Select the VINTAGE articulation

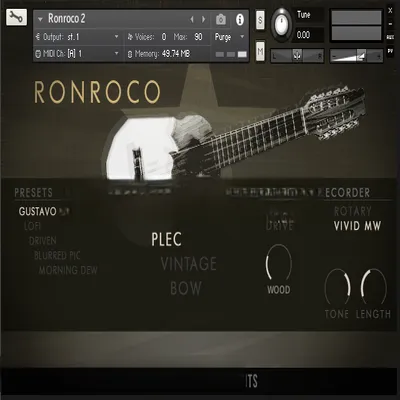tap(189, 264)
